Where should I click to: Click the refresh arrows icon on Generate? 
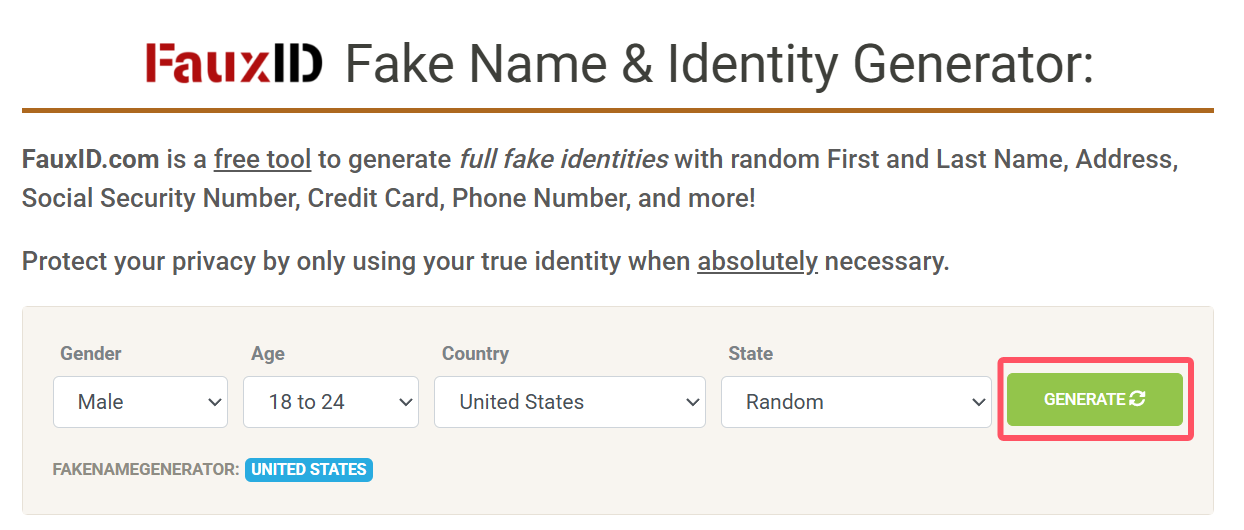(x=1137, y=399)
